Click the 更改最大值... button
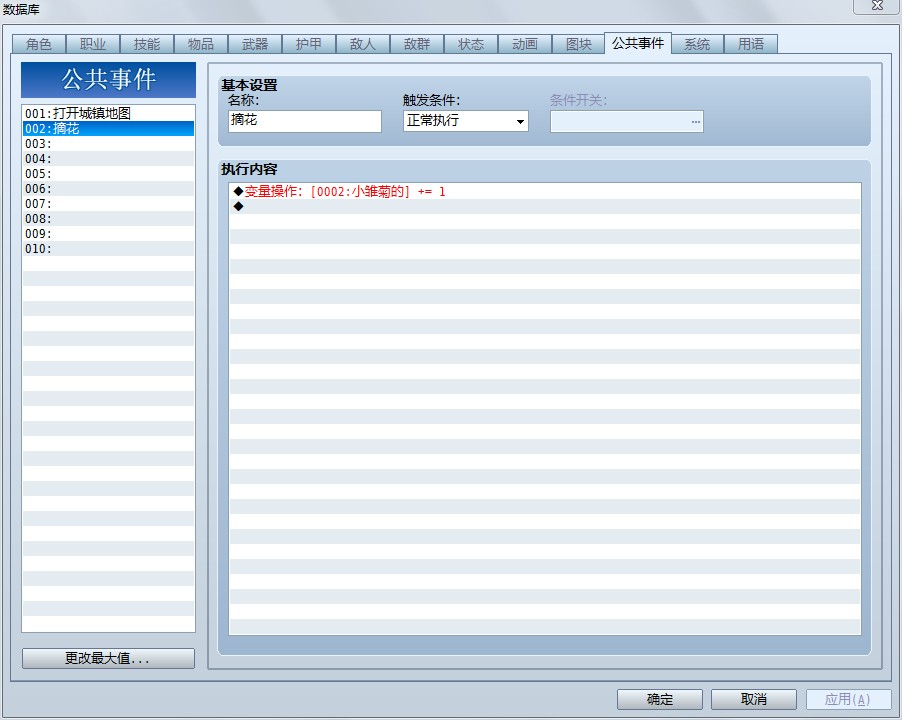This screenshot has height=720, width=902. click(108, 658)
